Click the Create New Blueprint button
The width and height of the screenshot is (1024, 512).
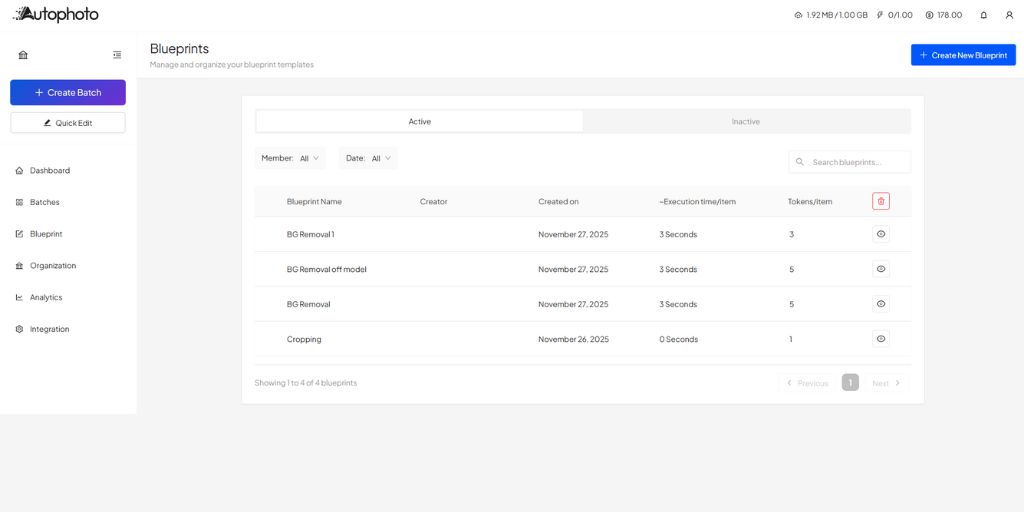coord(963,55)
